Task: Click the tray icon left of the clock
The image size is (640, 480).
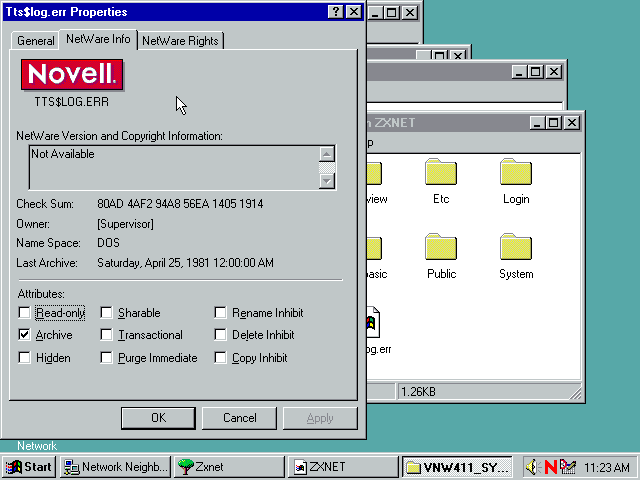Action: [568, 467]
